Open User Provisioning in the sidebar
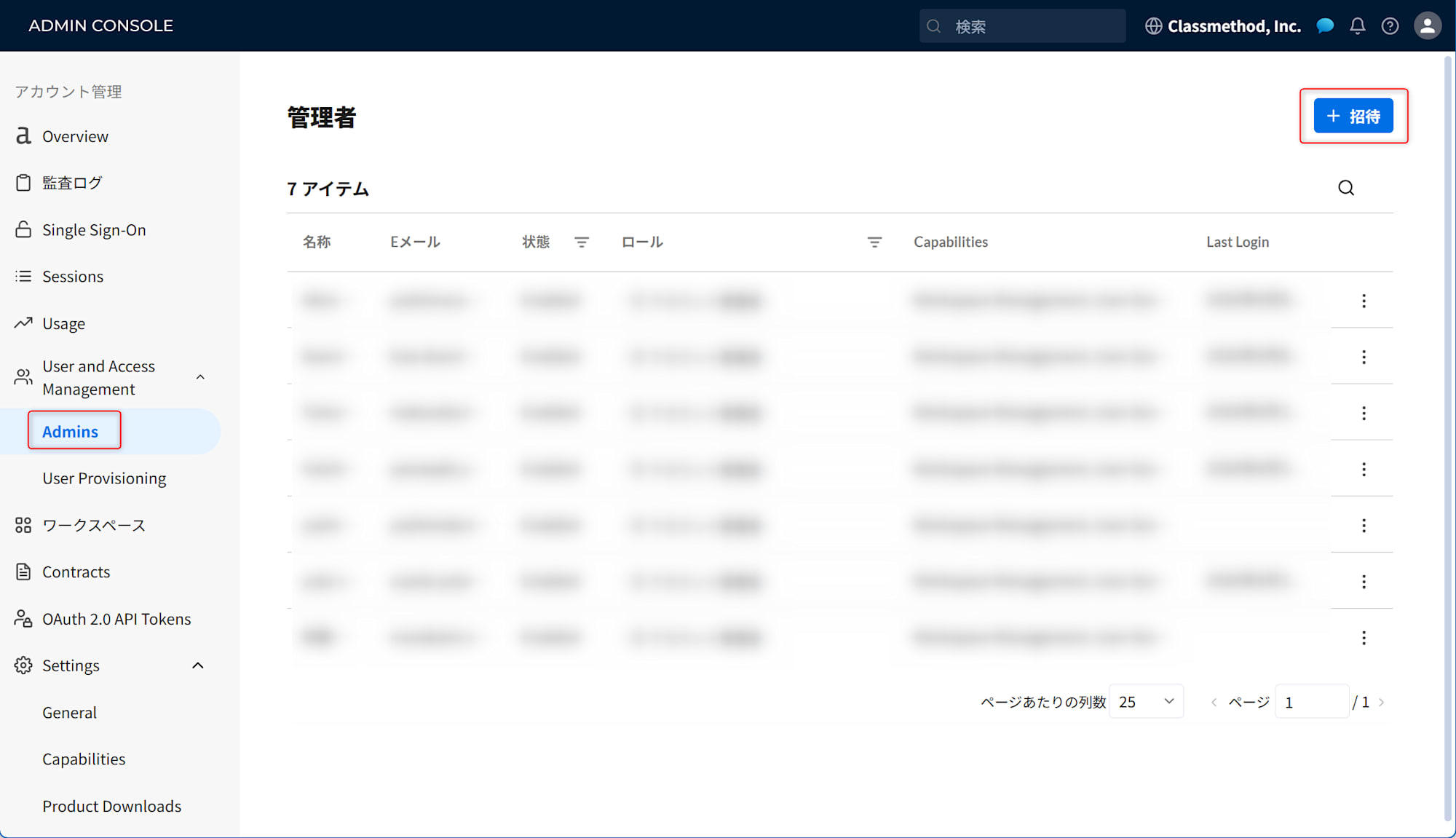Screen dimensions: 1456x838 pyautogui.click(x=104, y=478)
